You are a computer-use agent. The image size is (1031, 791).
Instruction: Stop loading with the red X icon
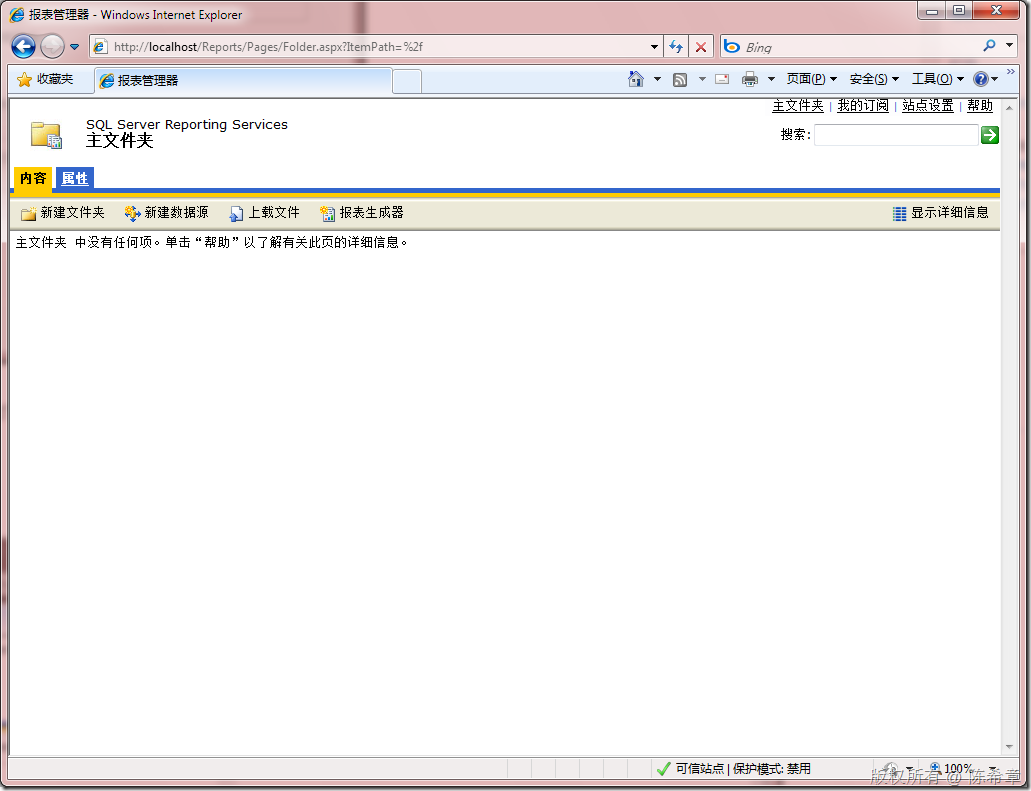[701, 47]
